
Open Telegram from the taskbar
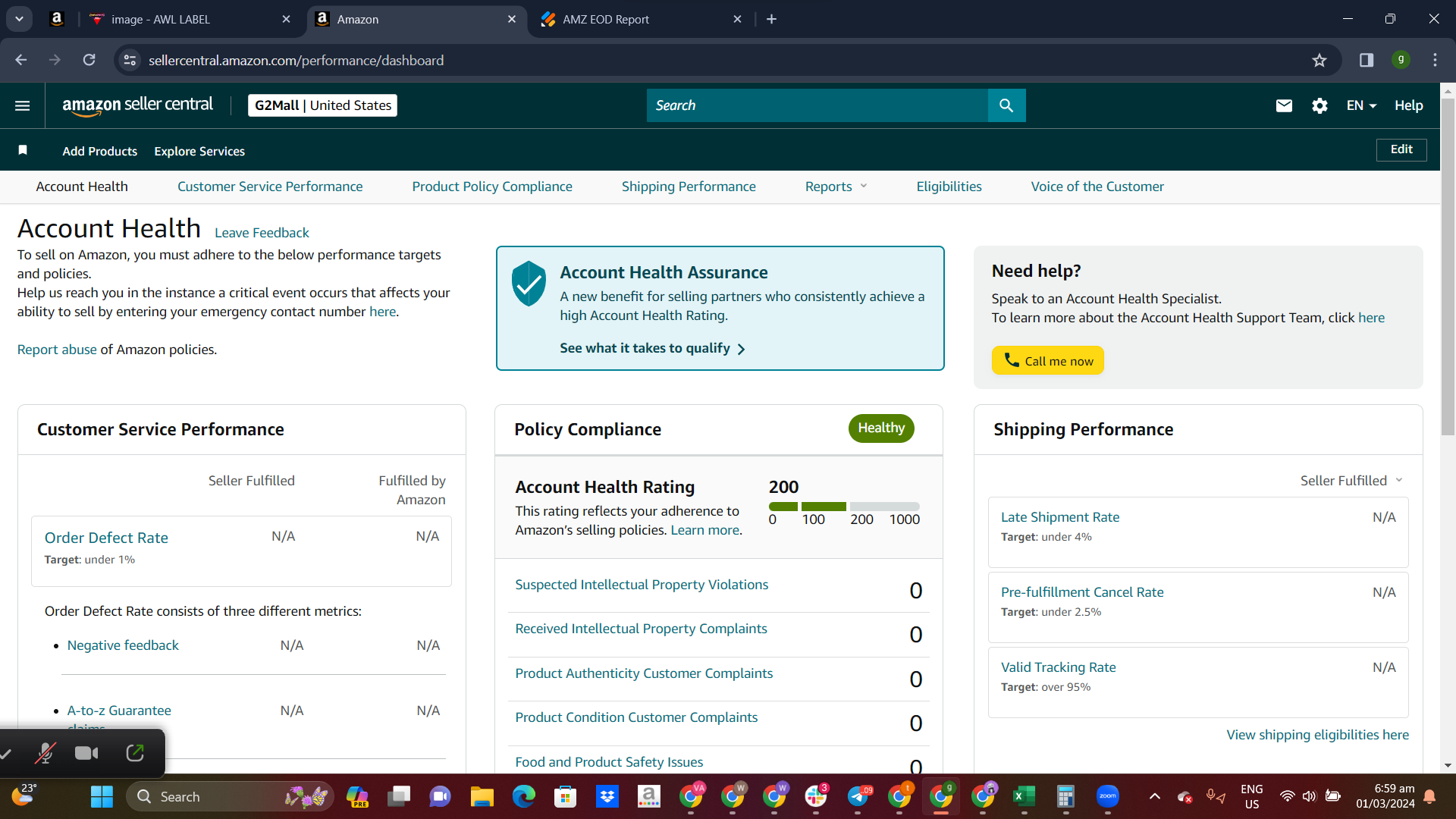858,796
